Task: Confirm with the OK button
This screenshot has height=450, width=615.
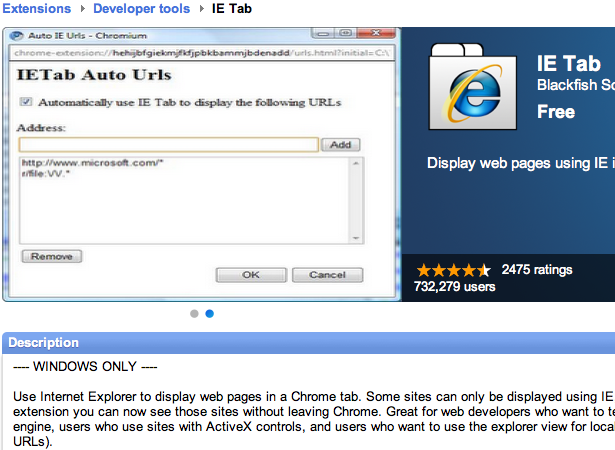Action: [x=251, y=275]
